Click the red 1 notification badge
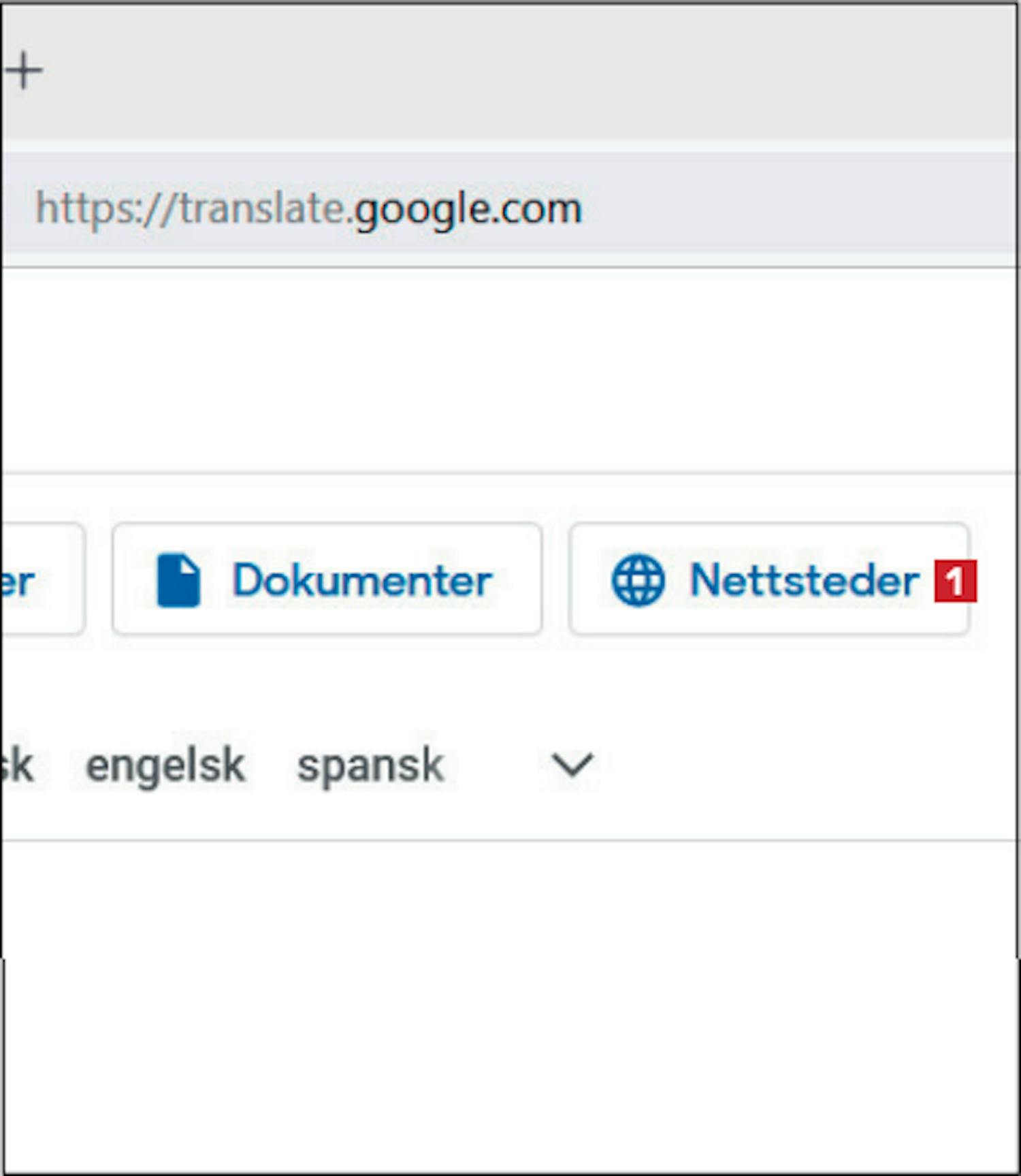Screen dimensions: 1021x1176 point(954,581)
